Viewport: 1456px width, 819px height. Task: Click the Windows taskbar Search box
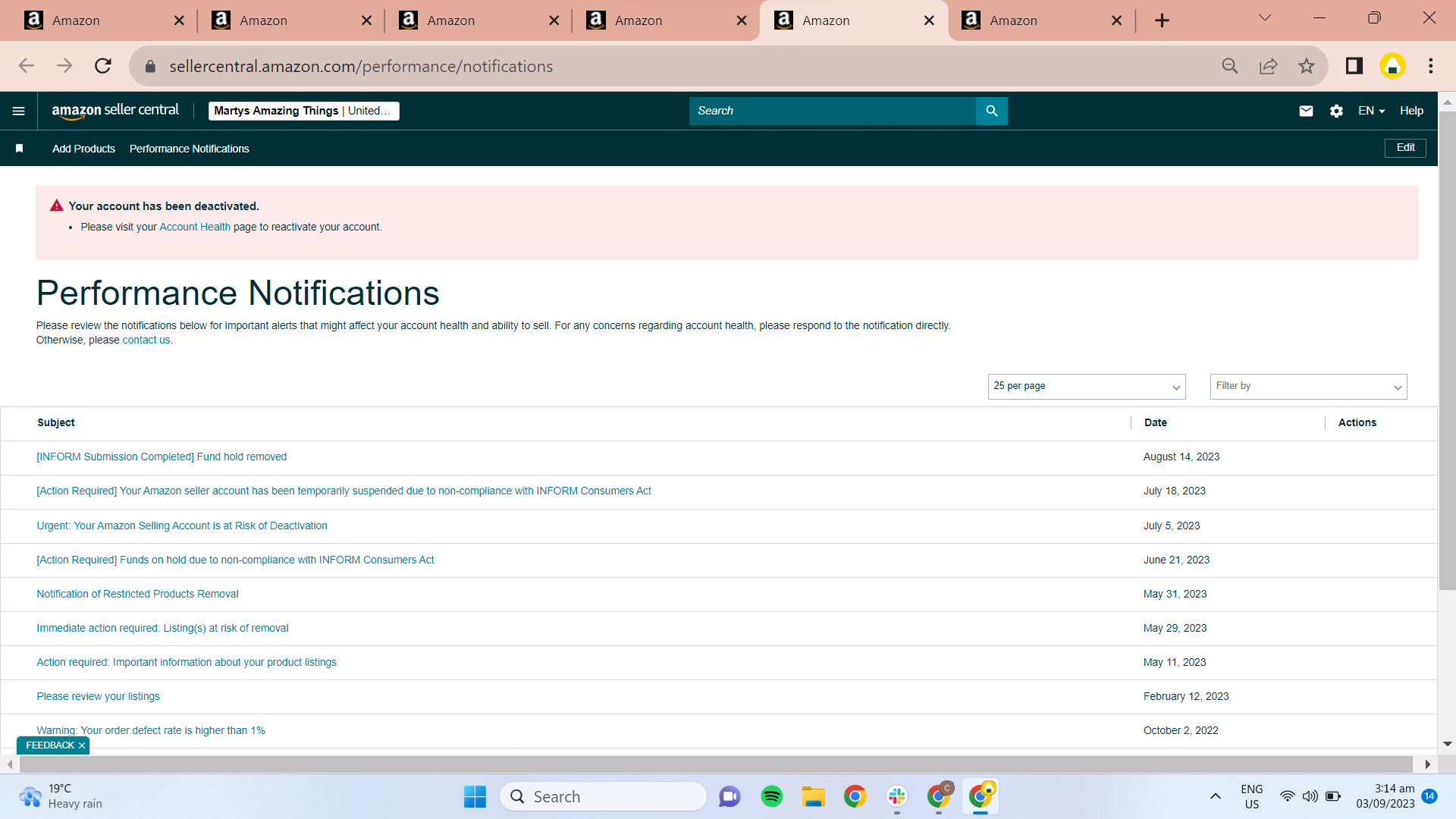[603, 796]
